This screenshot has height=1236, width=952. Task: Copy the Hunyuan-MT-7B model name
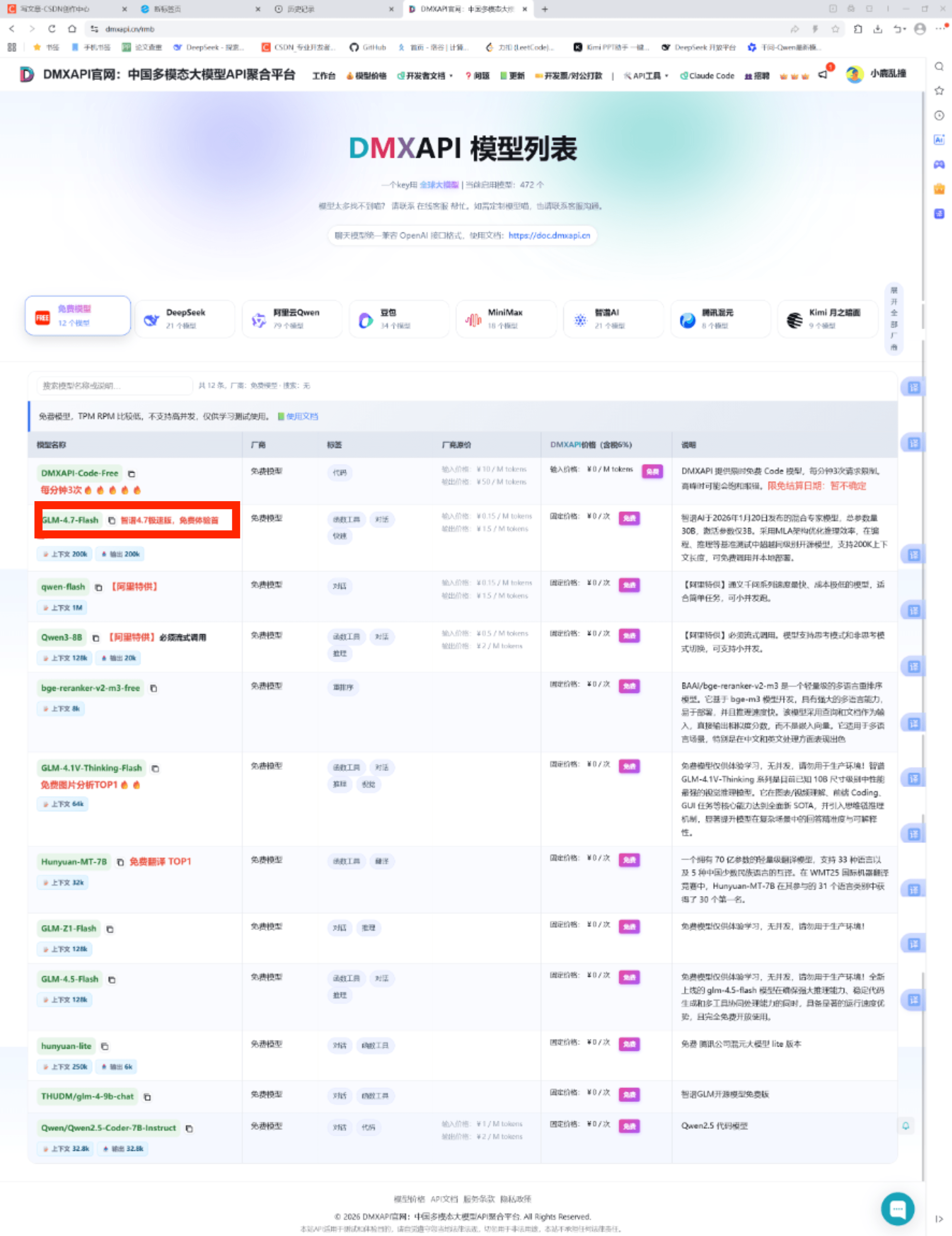pyautogui.click(x=120, y=862)
